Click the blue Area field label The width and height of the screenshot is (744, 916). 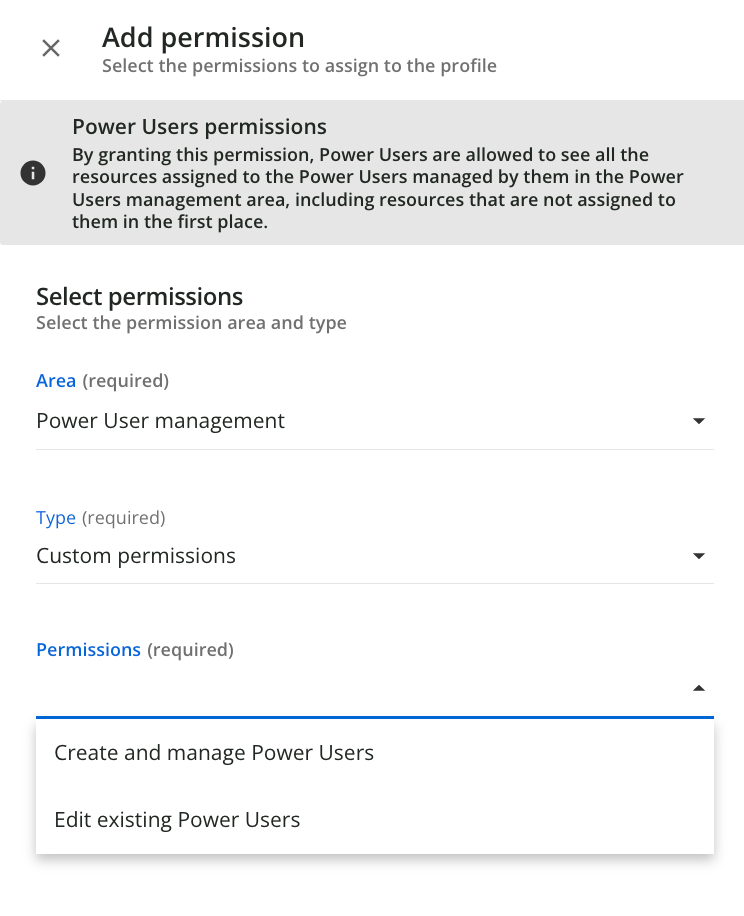[56, 381]
